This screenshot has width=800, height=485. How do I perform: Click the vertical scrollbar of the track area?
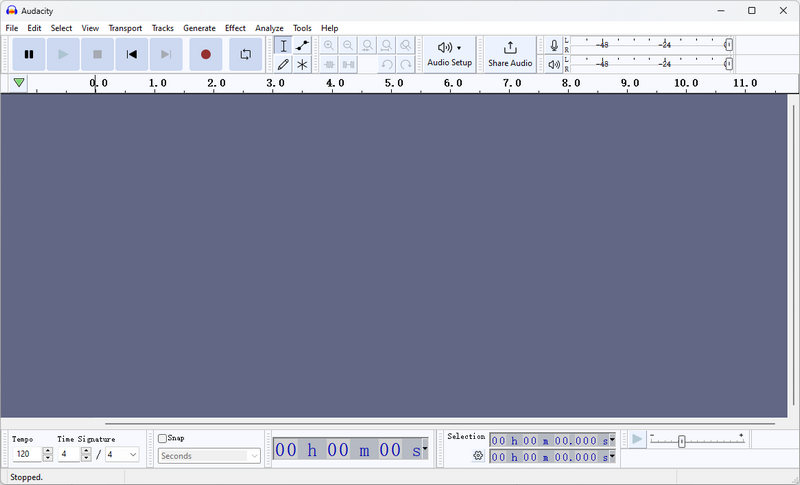793,255
